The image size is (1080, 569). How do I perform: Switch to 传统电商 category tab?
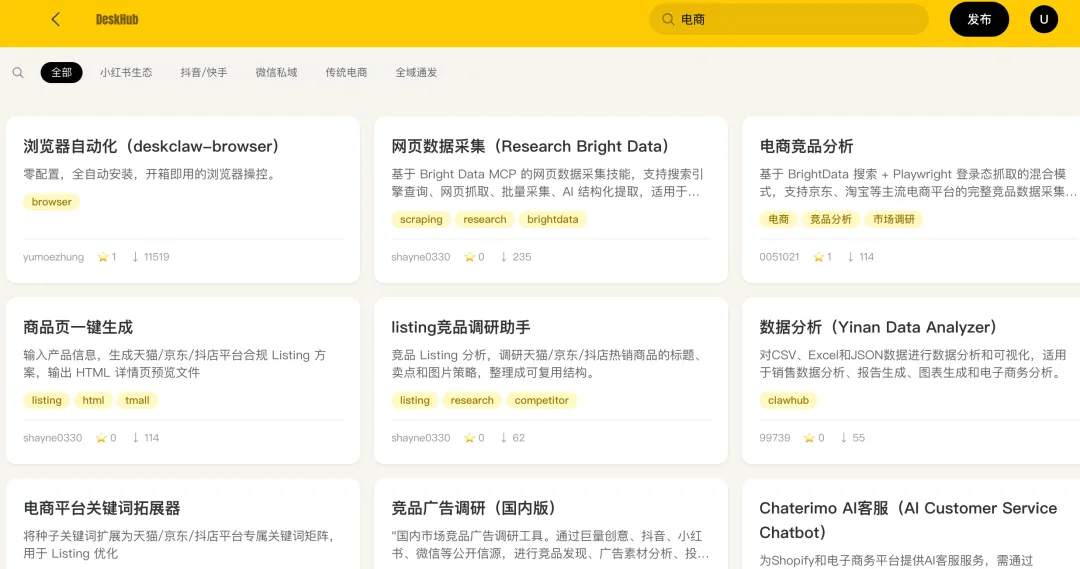tap(346, 72)
